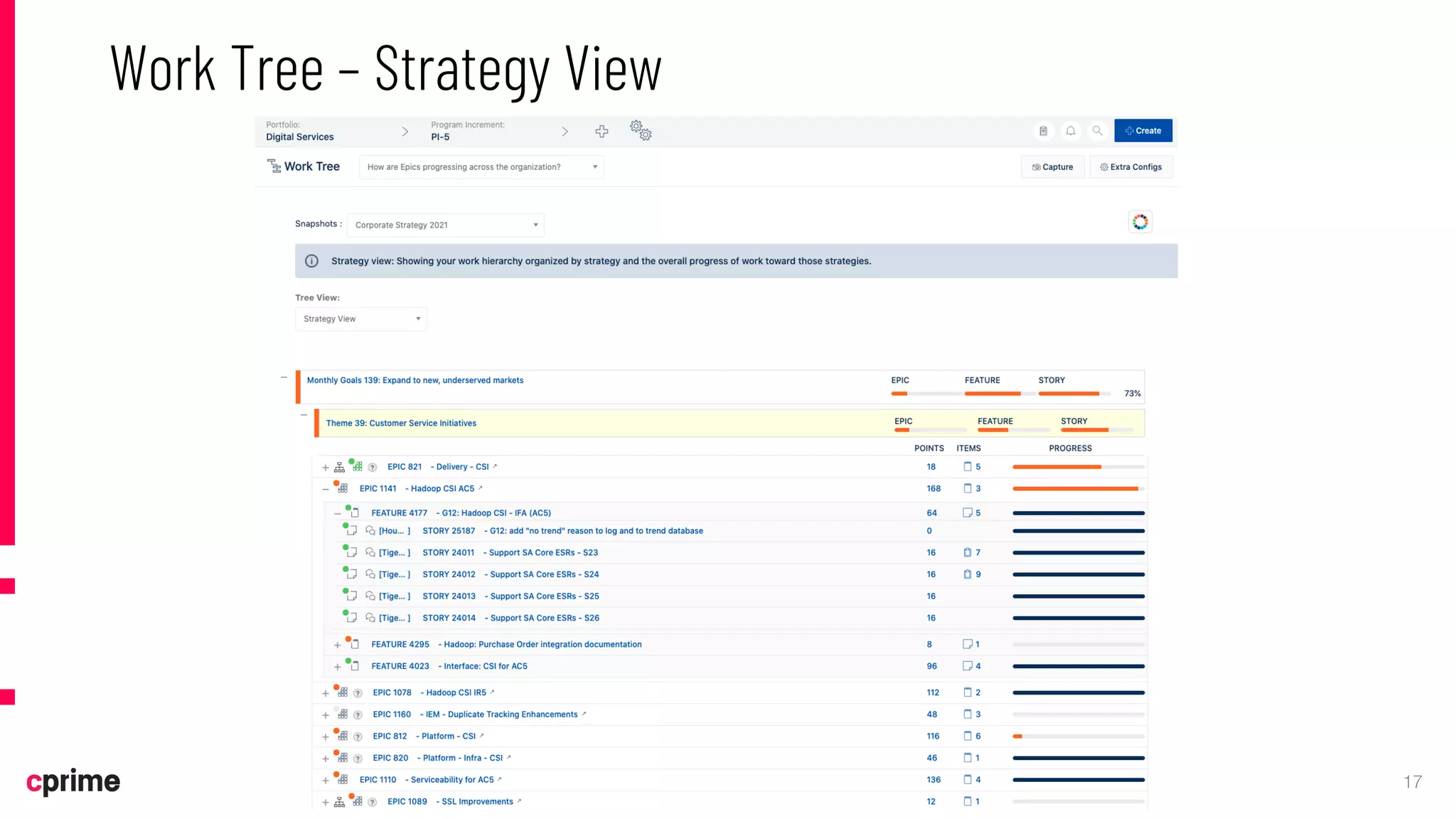The height and width of the screenshot is (819, 1456).
Task: Open the Snapshots Corporate Strategy 2021 dropdown
Action: (x=446, y=225)
